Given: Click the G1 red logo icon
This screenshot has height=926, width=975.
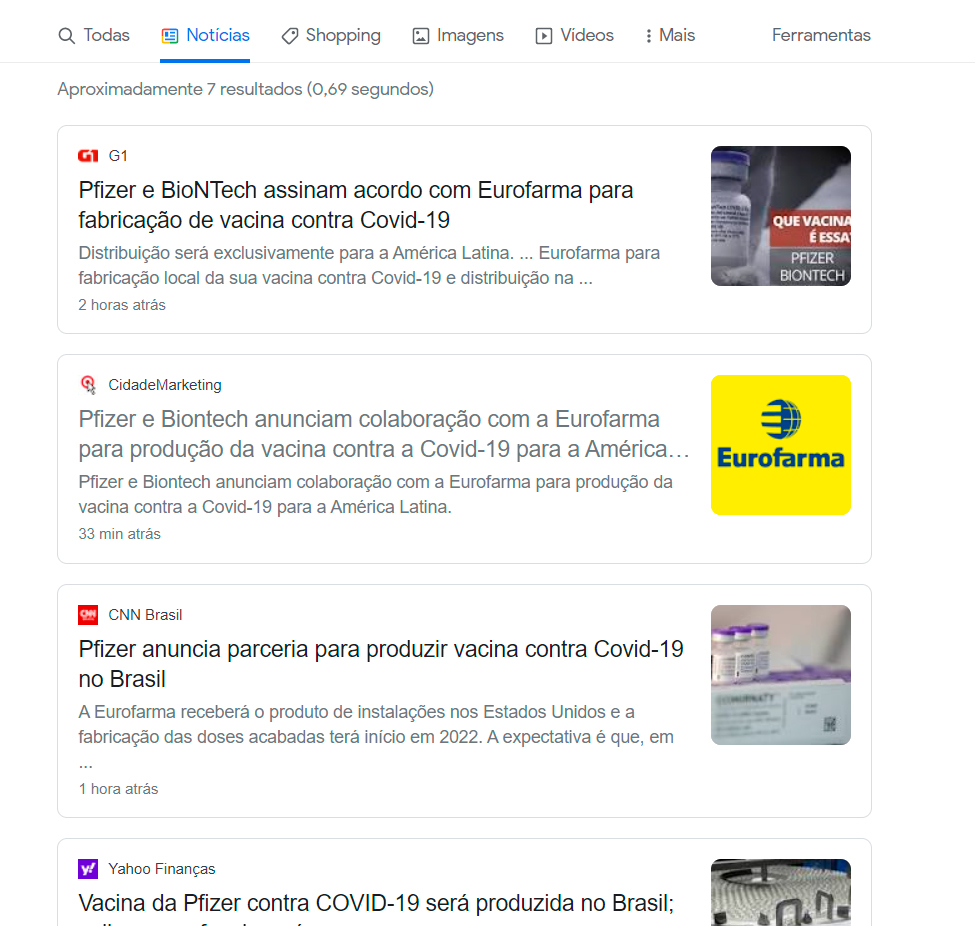Looking at the screenshot, I should 88,155.
